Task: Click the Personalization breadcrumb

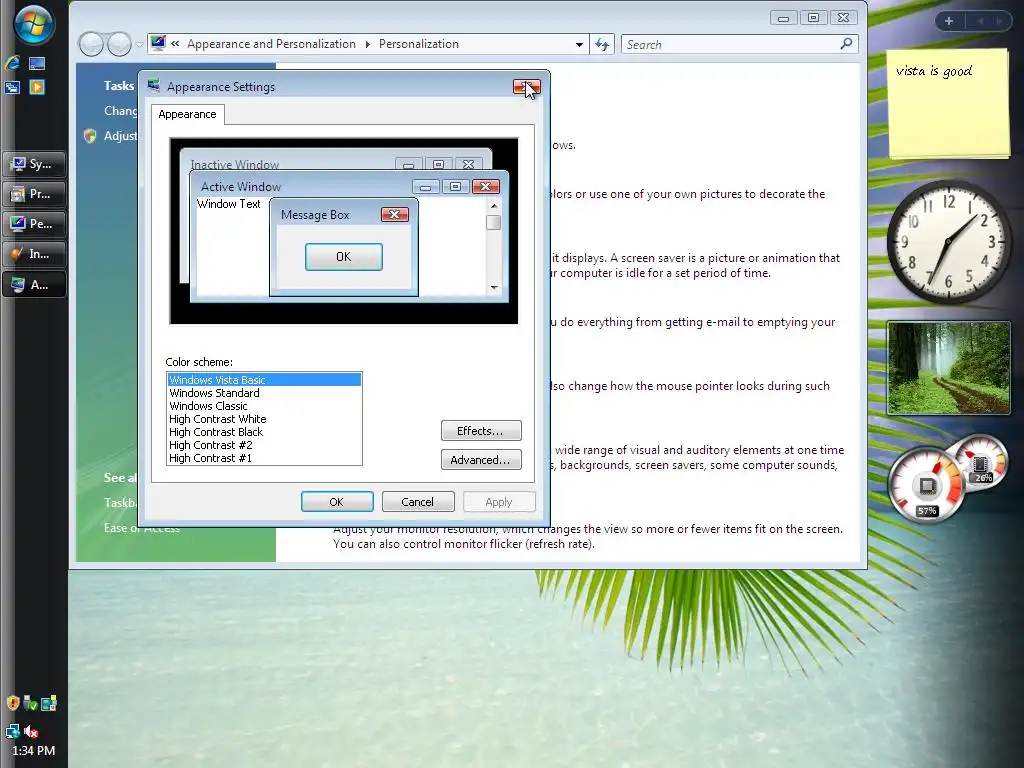Action: [419, 44]
